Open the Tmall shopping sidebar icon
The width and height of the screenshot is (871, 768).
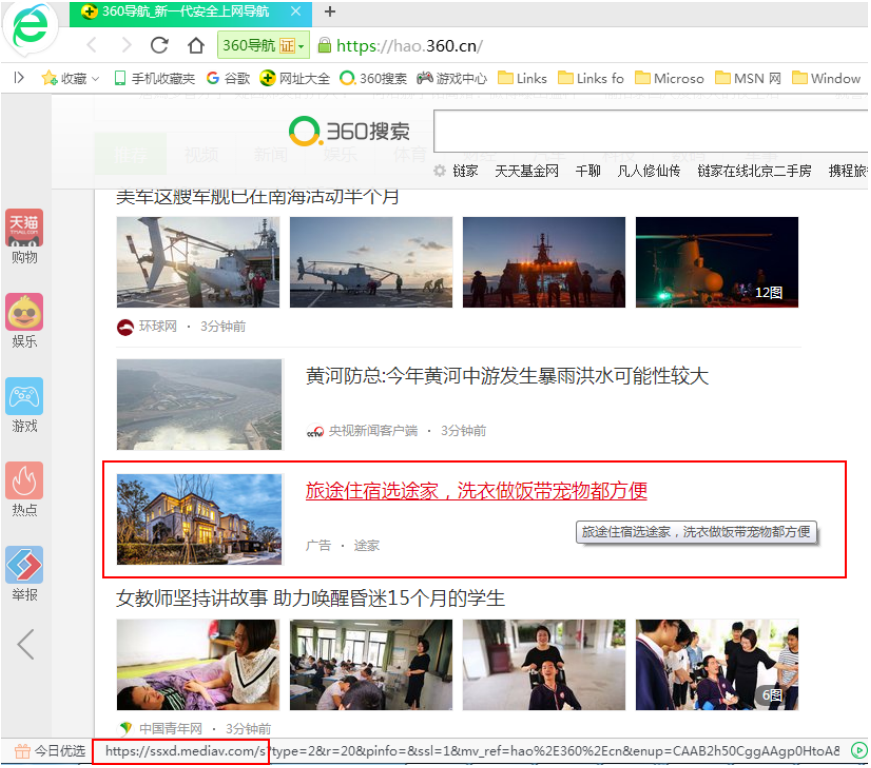coord(25,228)
